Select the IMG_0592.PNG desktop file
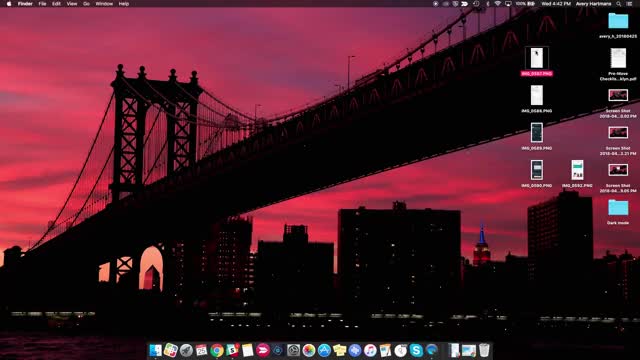This screenshot has height=360, width=640. tap(577, 173)
